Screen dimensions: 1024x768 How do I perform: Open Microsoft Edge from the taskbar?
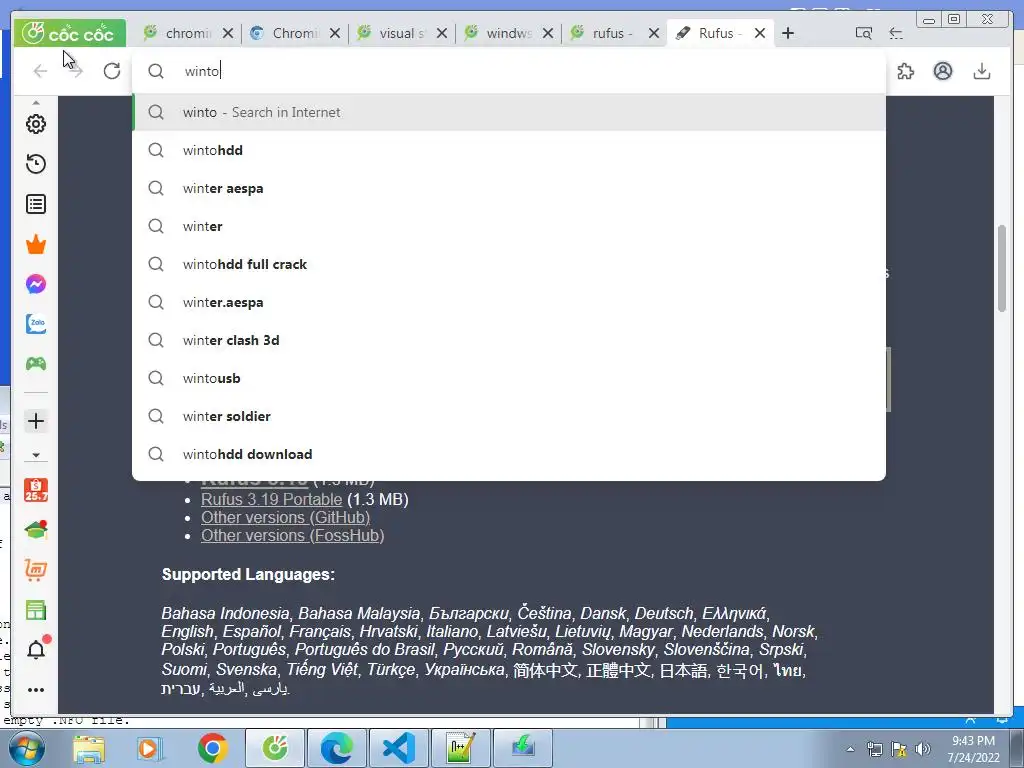[x=336, y=748]
